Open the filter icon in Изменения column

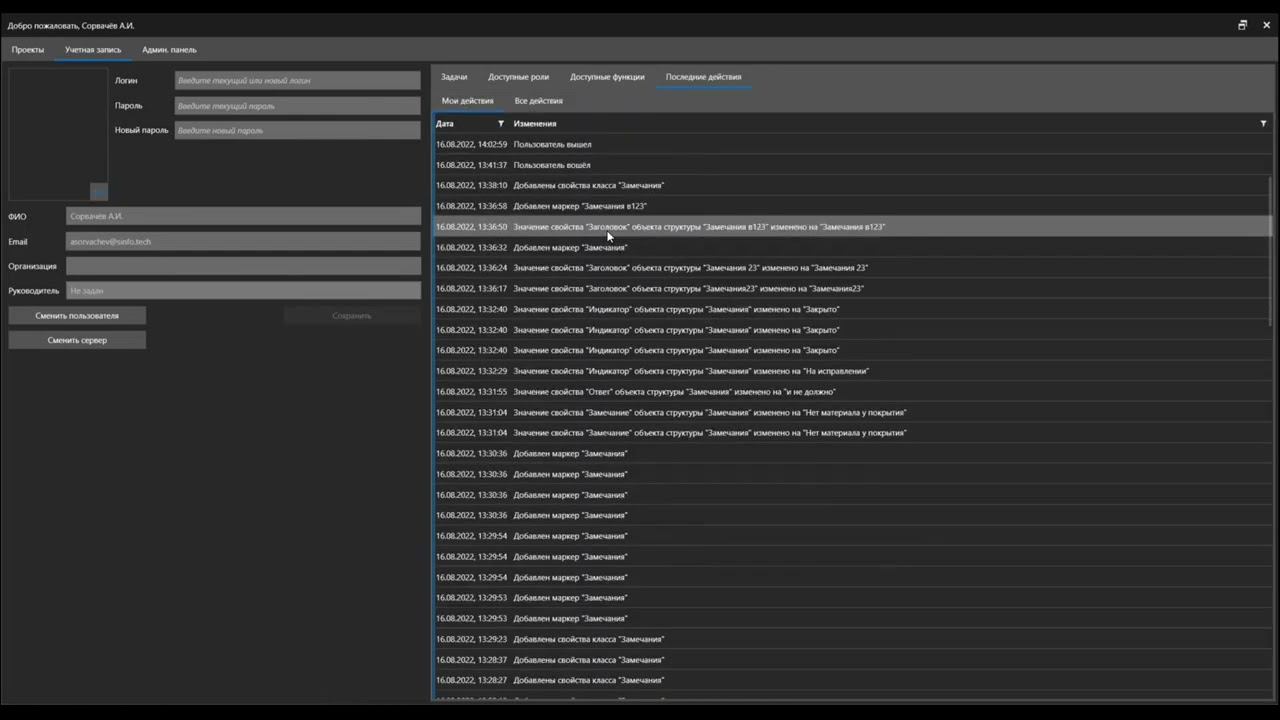tap(1263, 124)
